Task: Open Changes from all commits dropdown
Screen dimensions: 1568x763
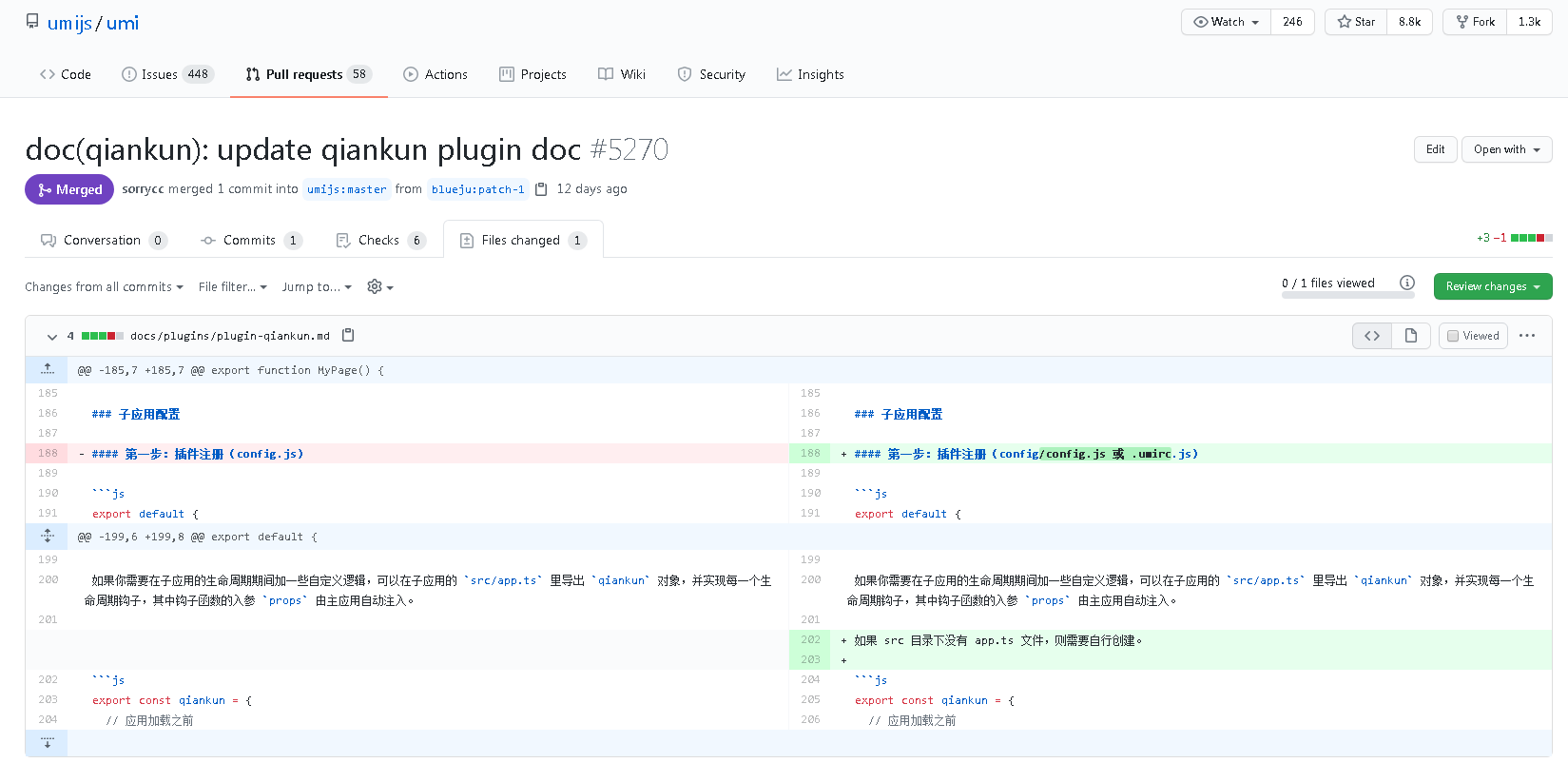Action: click(x=104, y=286)
